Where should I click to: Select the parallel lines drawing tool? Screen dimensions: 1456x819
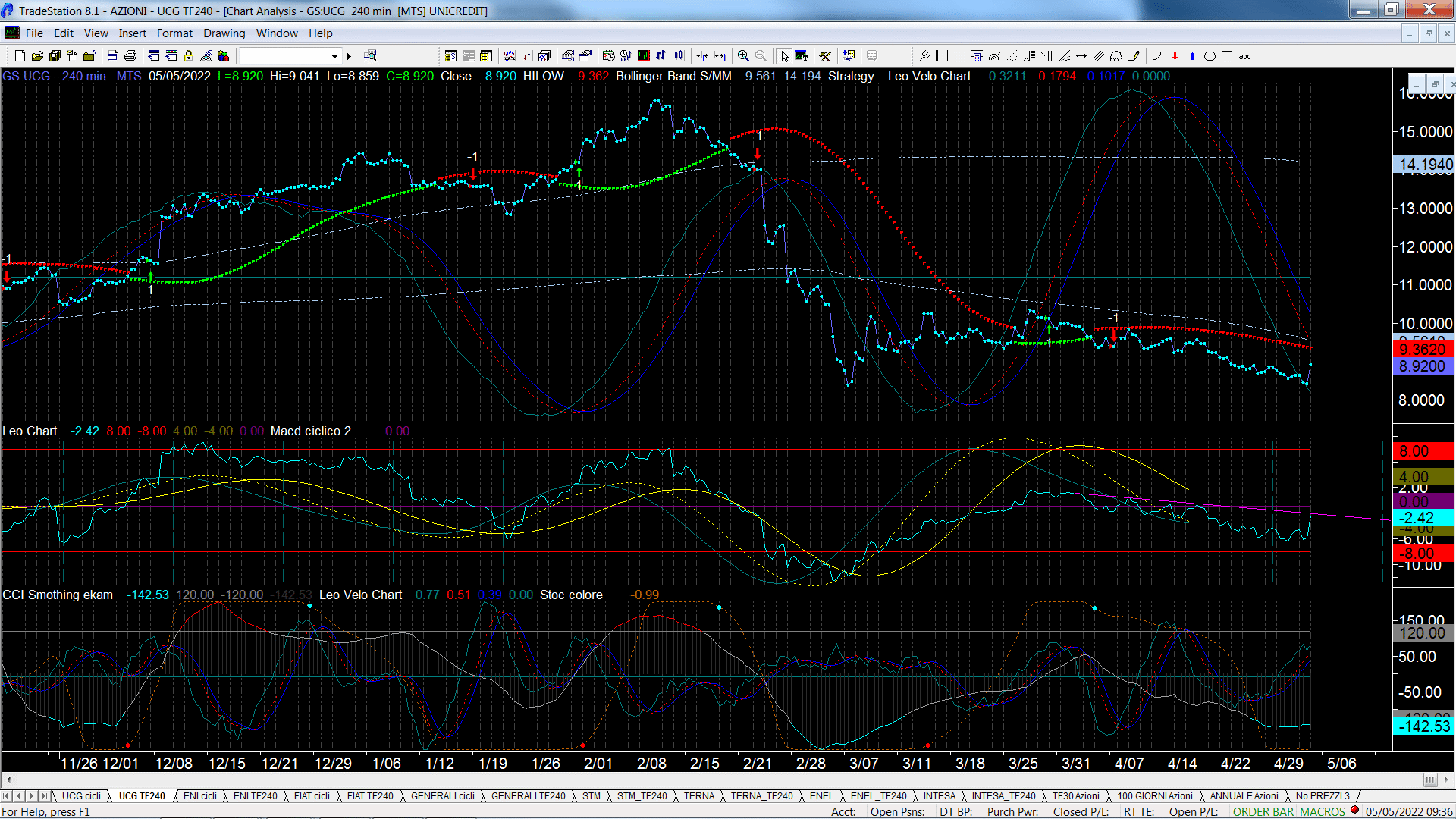[x=1099, y=56]
